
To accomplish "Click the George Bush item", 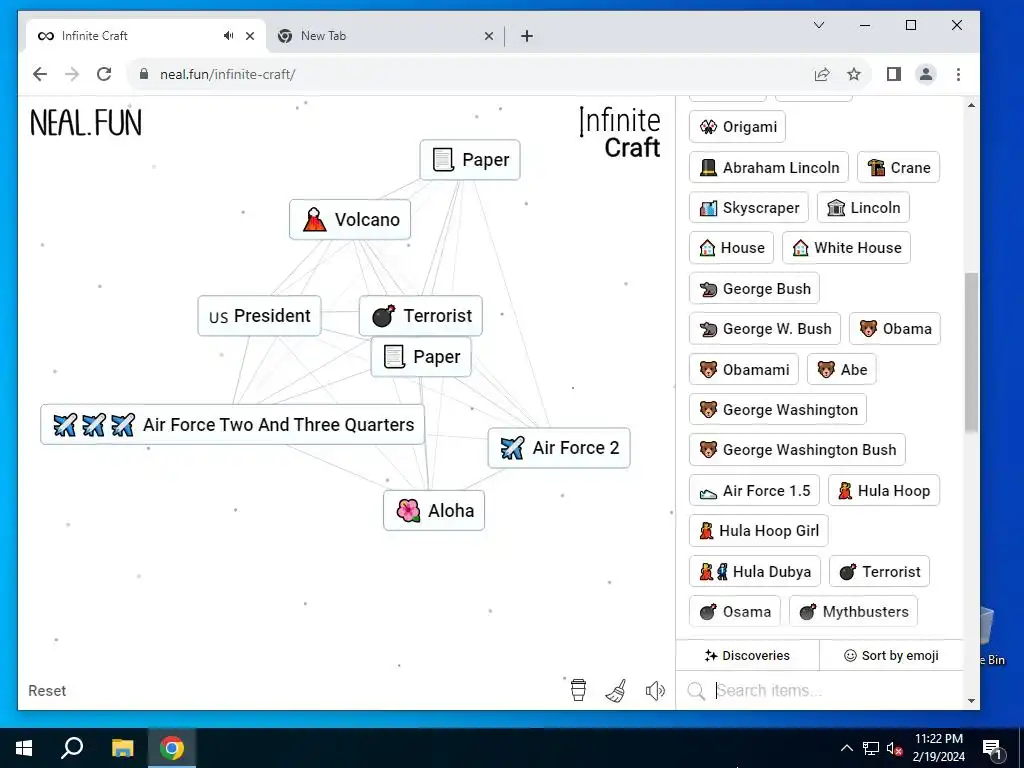I will click(x=754, y=289).
